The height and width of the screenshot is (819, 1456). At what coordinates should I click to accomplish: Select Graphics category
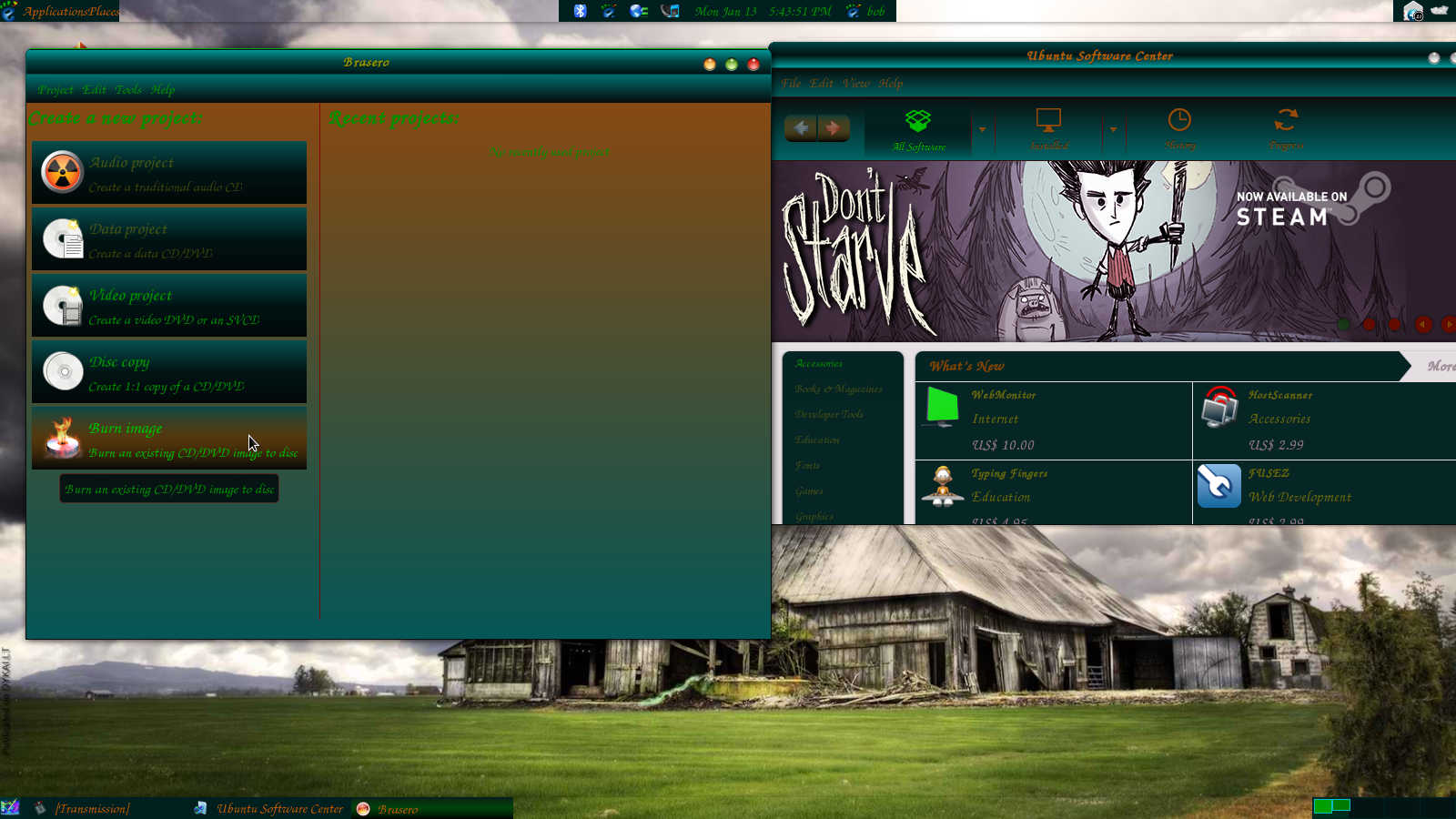(x=814, y=516)
